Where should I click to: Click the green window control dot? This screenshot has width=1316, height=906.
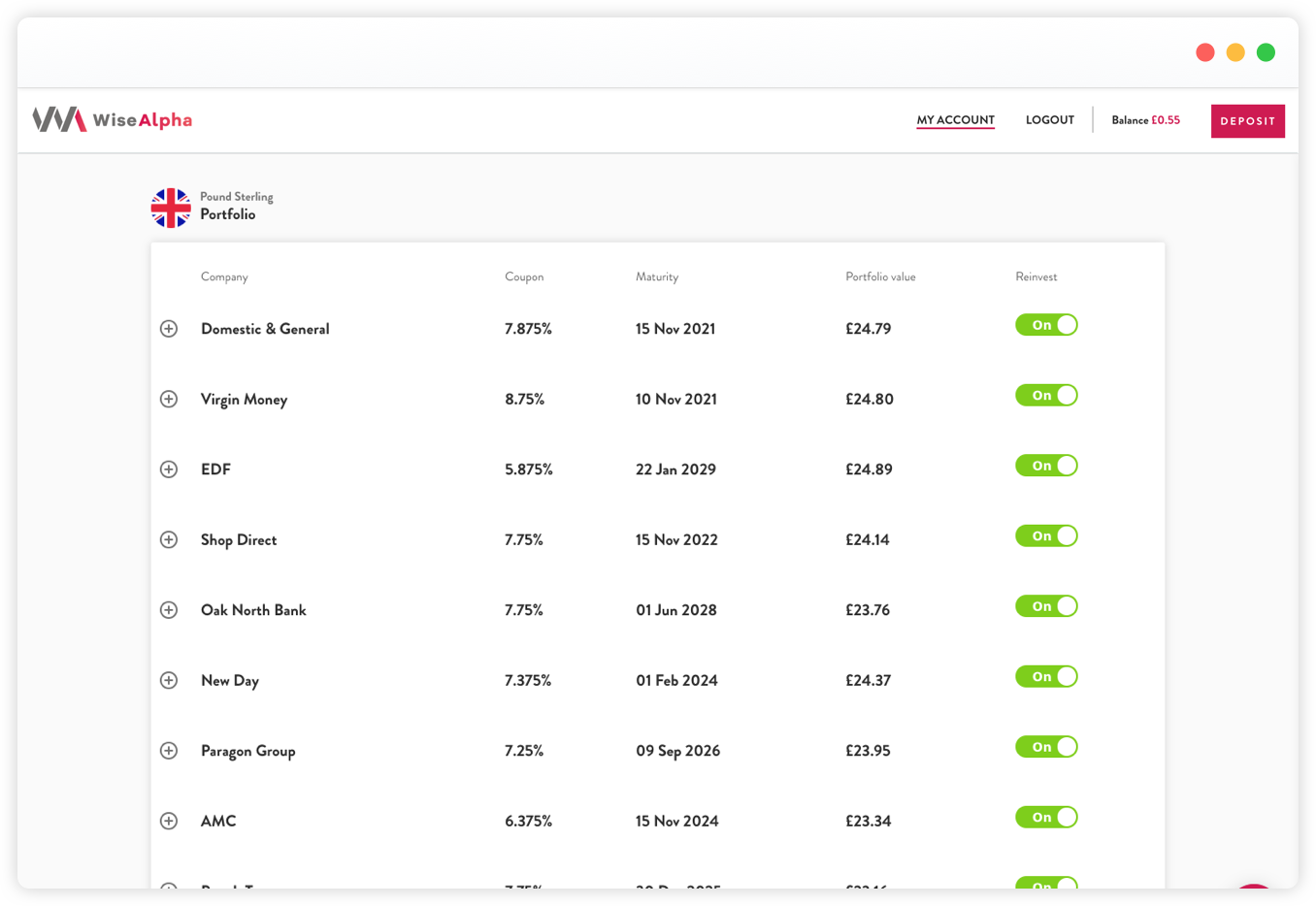(x=1266, y=52)
